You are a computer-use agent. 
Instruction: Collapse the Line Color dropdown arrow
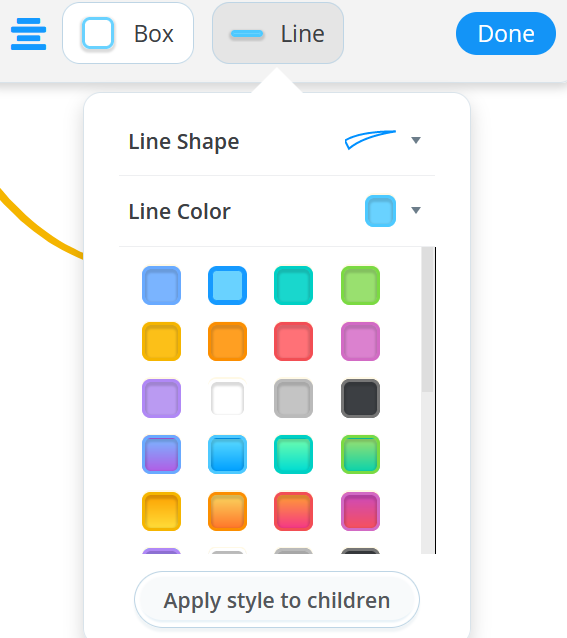[x=416, y=210]
